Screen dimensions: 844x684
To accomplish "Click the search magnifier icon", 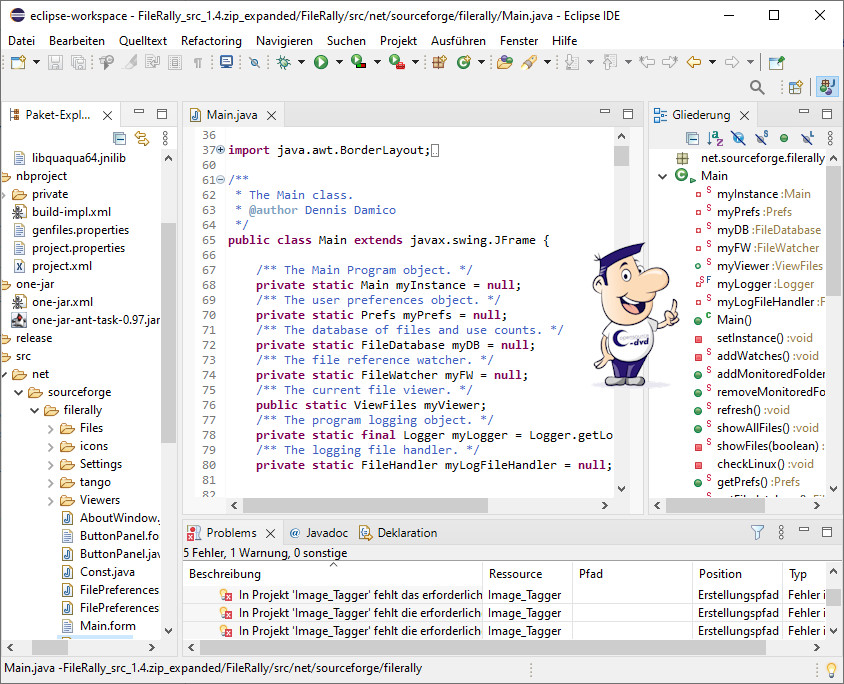I will (757, 88).
